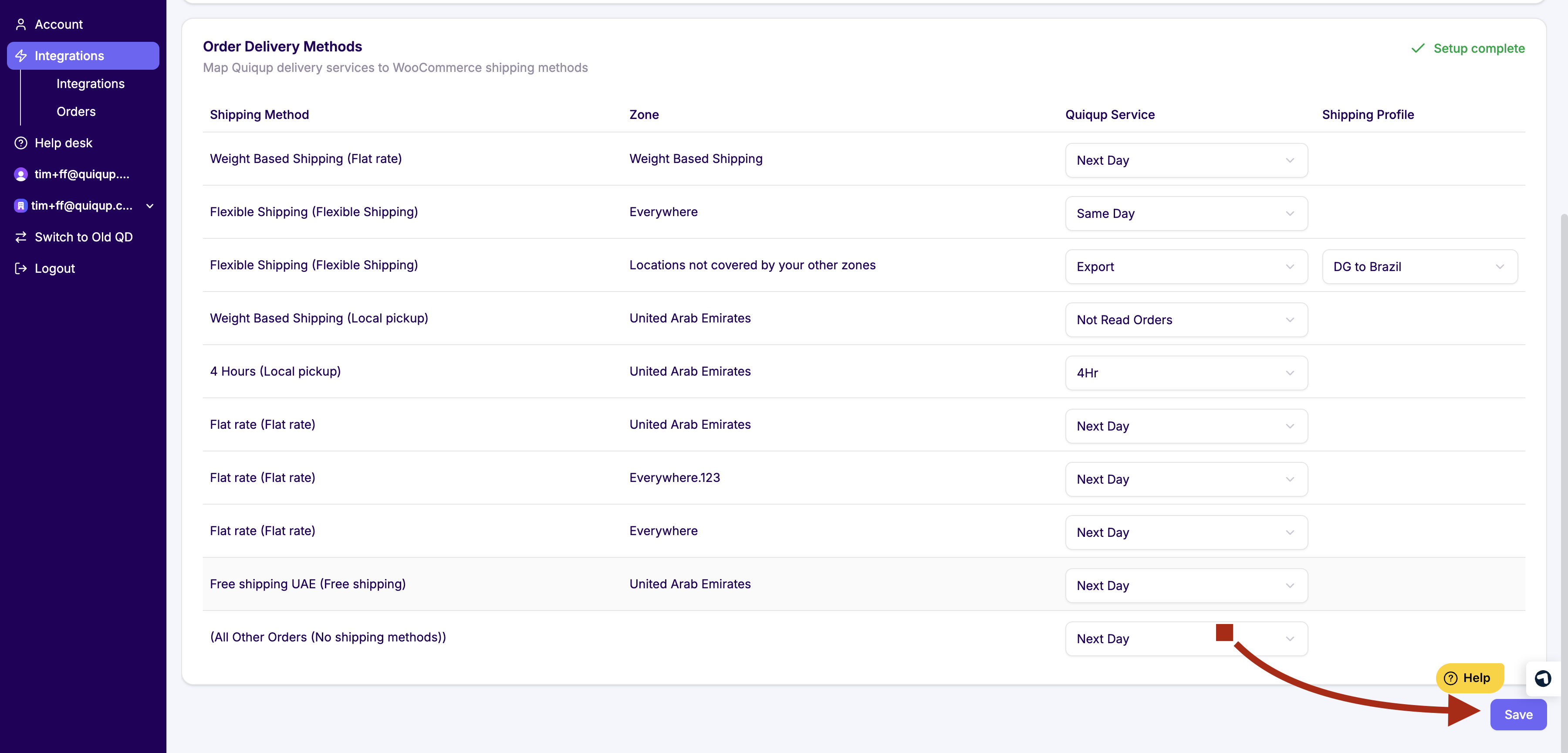Image resolution: width=1568 pixels, height=753 pixels.
Task: Expand the tim+ff organization account chevron
Action: coord(150,206)
